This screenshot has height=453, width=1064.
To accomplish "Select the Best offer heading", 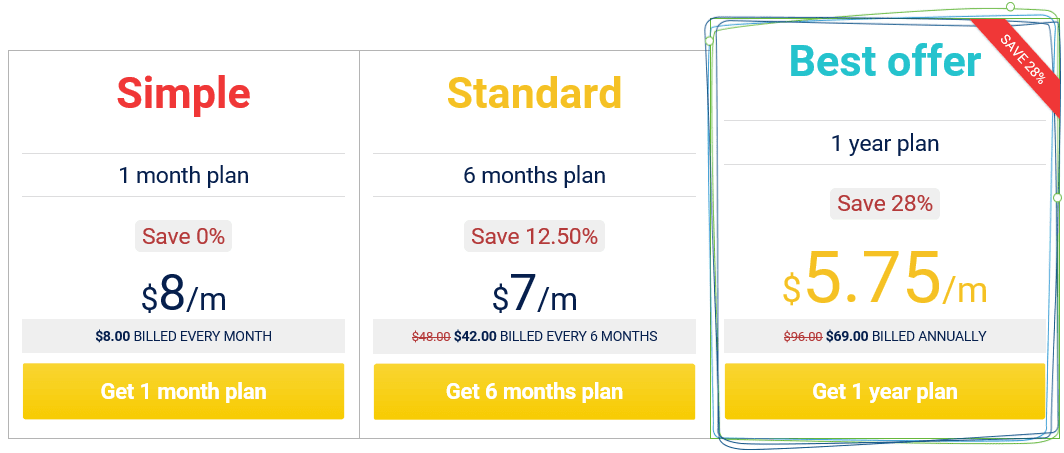I will [885, 60].
